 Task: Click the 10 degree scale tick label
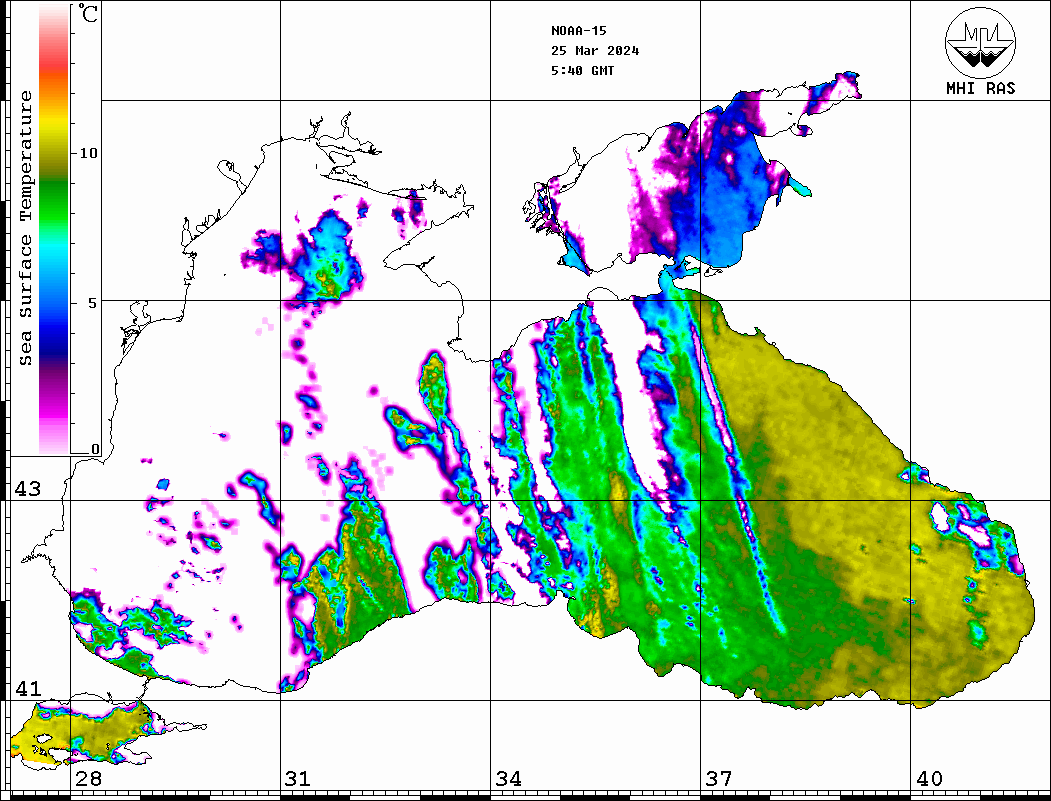(89, 153)
